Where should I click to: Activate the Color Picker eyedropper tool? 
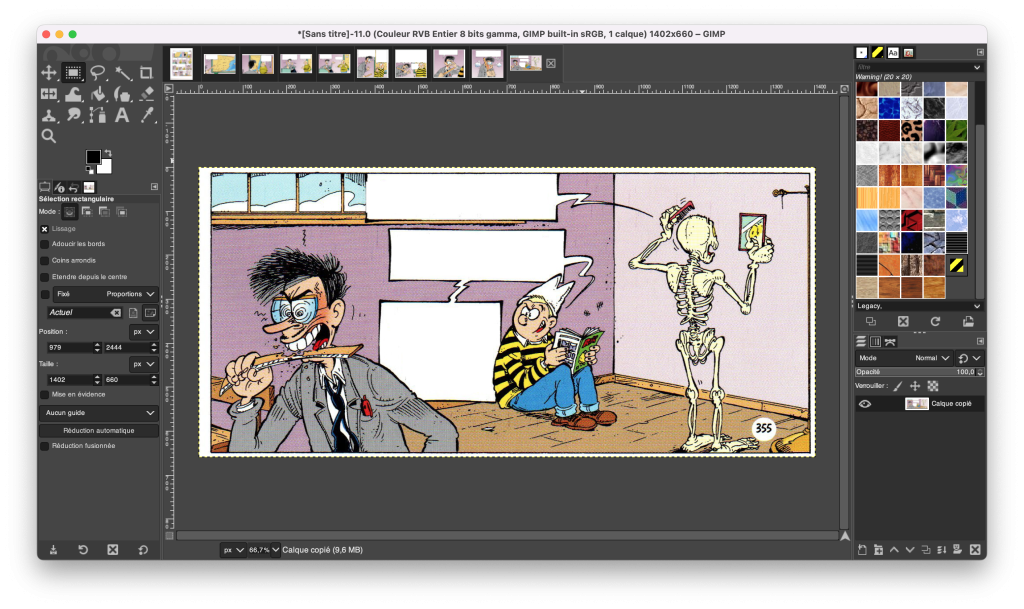click(147, 115)
